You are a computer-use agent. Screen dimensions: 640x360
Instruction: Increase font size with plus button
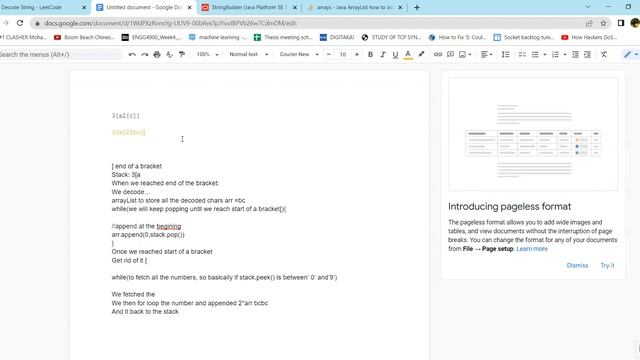(357, 54)
